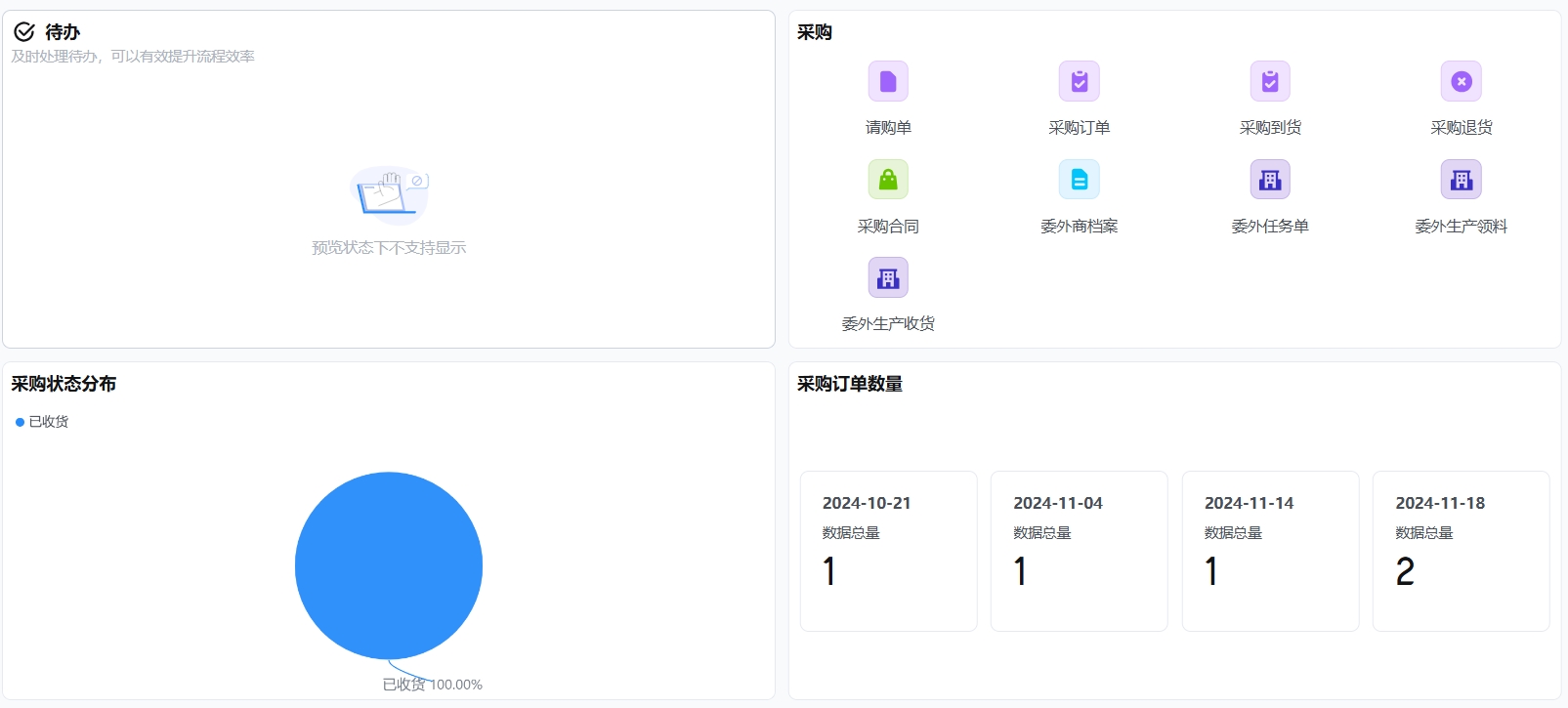Select the 2024-11-18 card showing 2
The height and width of the screenshot is (708, 1568).
point(1461,551)
